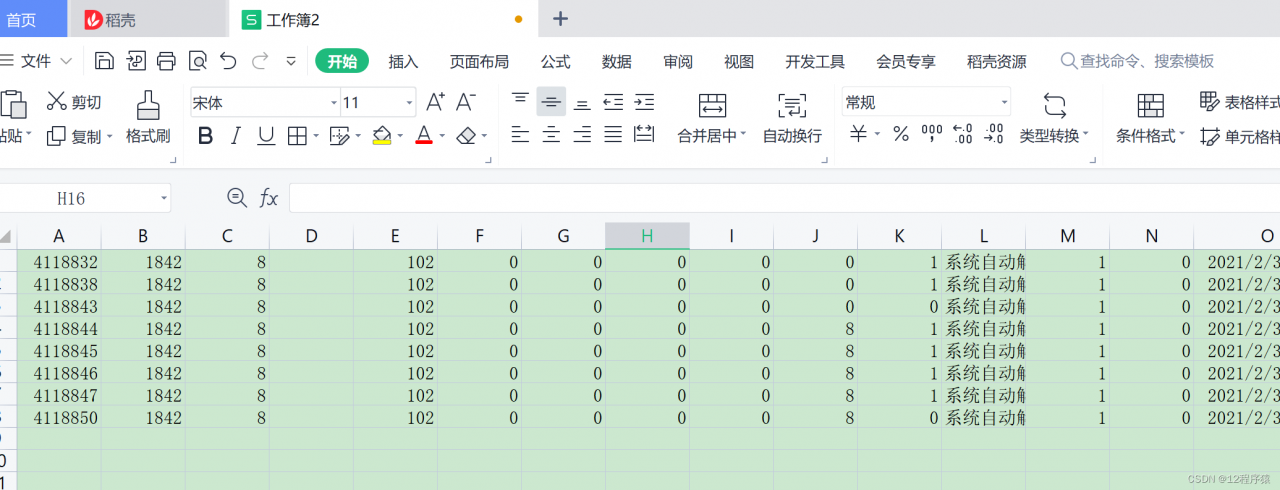
Task: Click the increase indent icon
Action: pyautogui.click(x=645, y=101)
